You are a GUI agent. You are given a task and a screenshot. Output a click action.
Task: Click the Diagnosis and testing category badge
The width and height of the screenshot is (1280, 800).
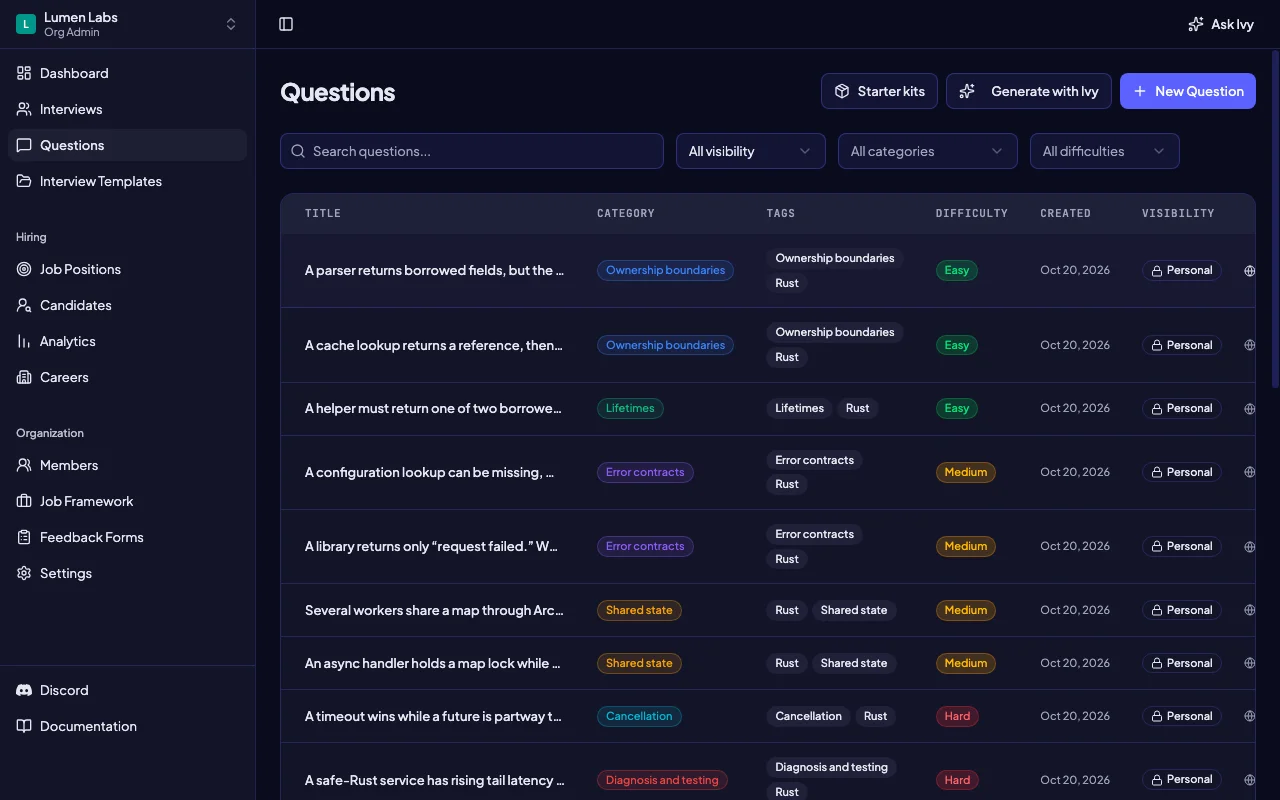[x=662, y=780]
